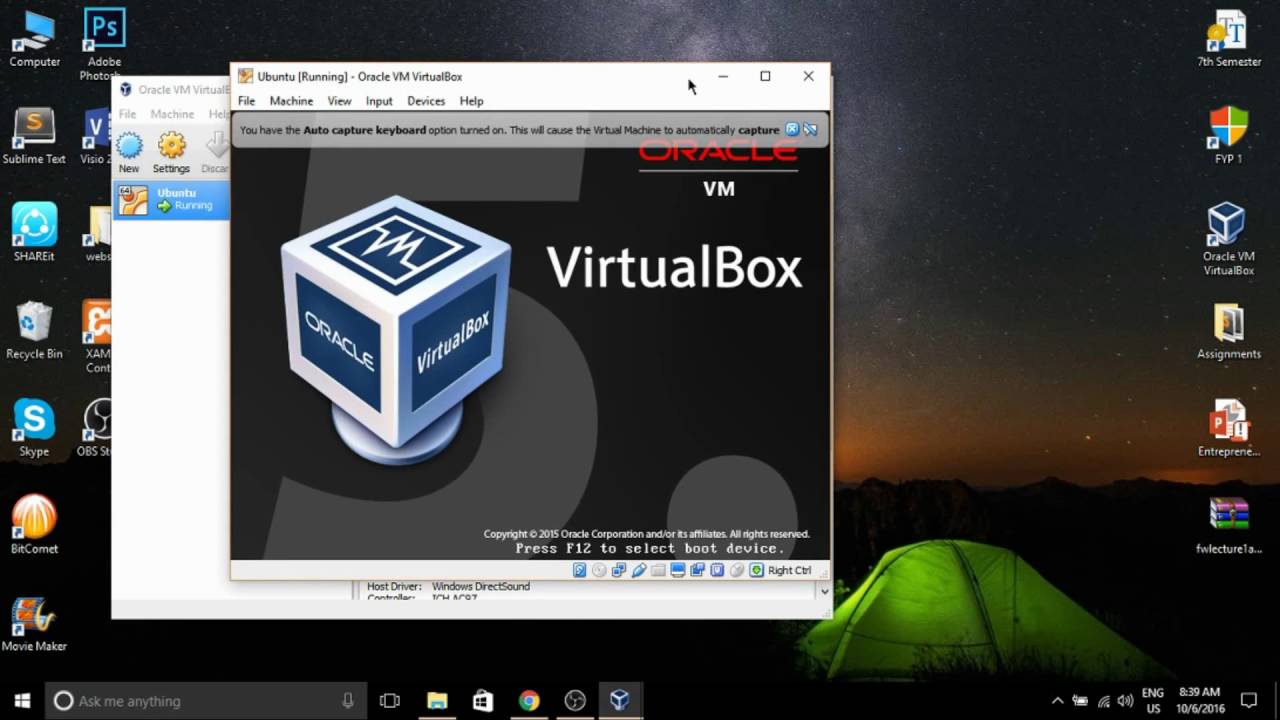The height and width of the screenshot is (720, 1280).
Task: Select the Ubuntu Running VM in the list
Action: [x=171, y=200]
